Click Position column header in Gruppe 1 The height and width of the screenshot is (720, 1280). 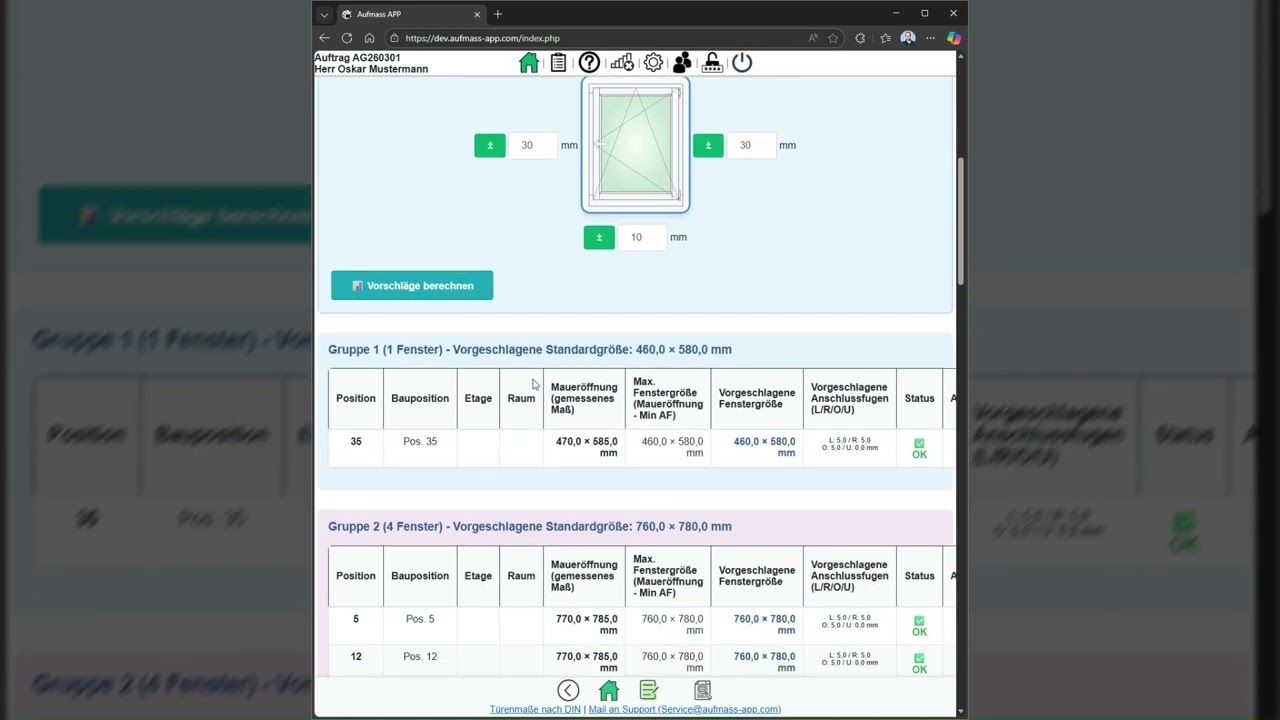356,398
